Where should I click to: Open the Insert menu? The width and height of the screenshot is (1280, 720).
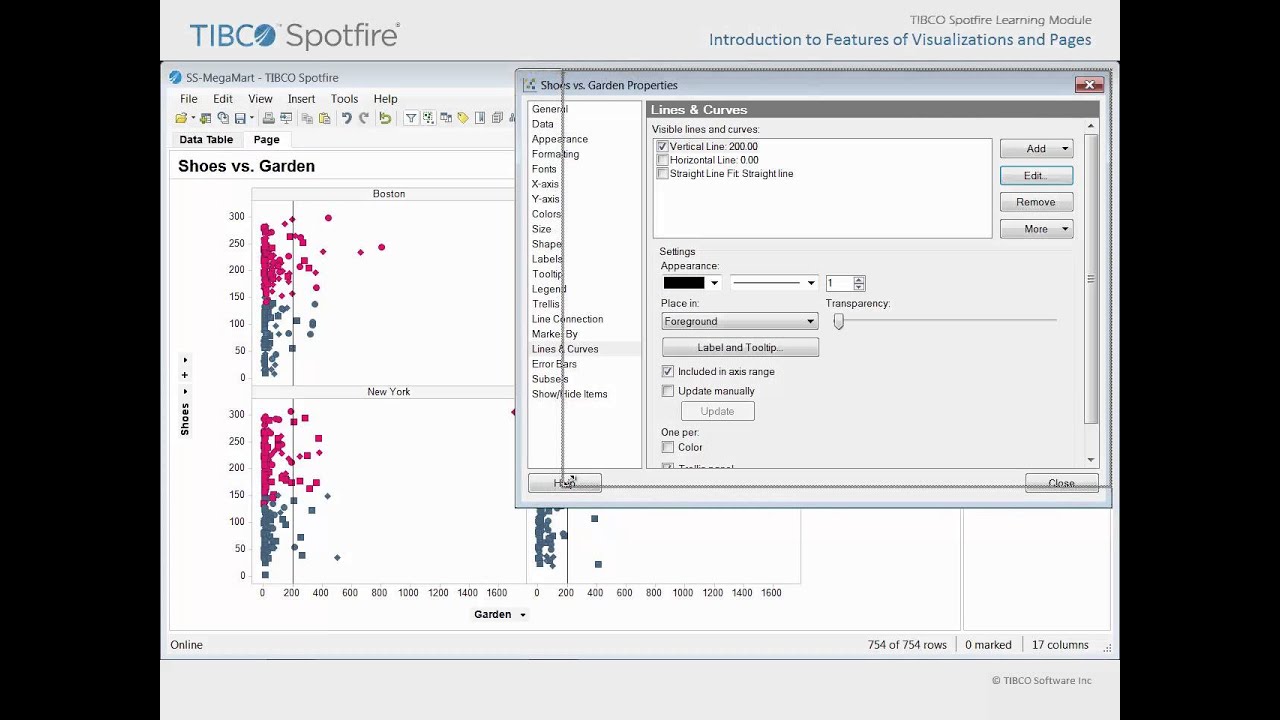click(x=301, y=99)
